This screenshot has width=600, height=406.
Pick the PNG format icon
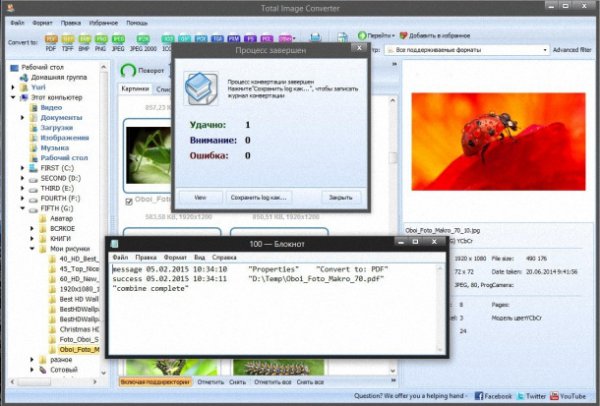coord(101,39)
